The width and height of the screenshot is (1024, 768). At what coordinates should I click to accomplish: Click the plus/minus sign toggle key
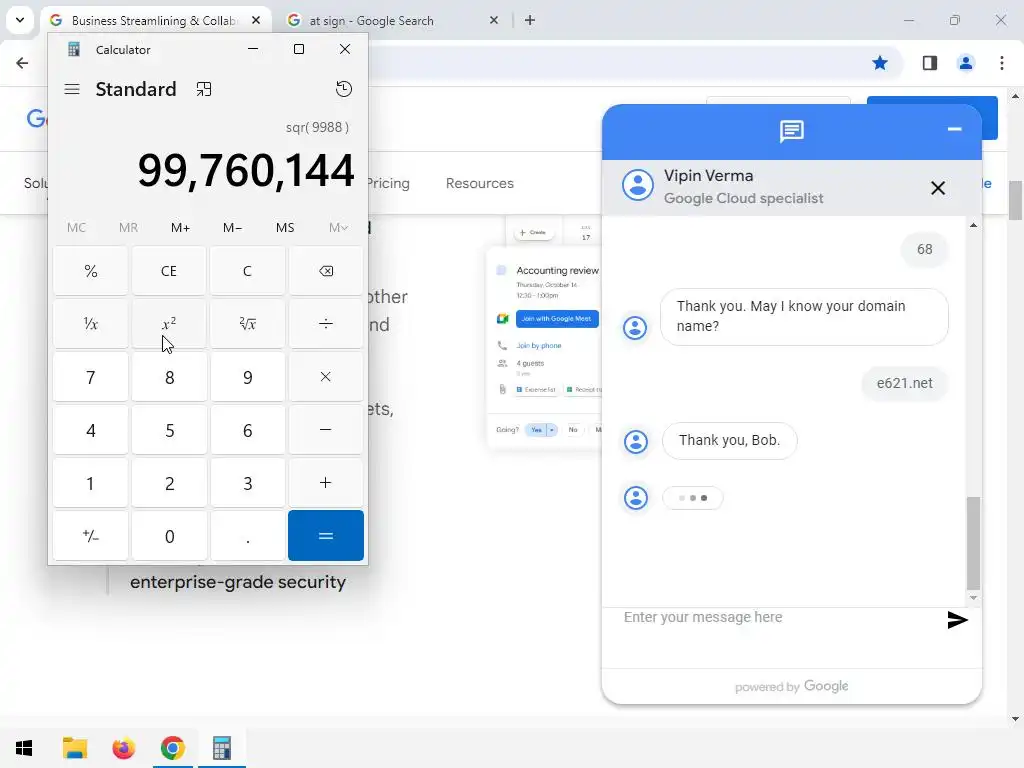point(91,536)
